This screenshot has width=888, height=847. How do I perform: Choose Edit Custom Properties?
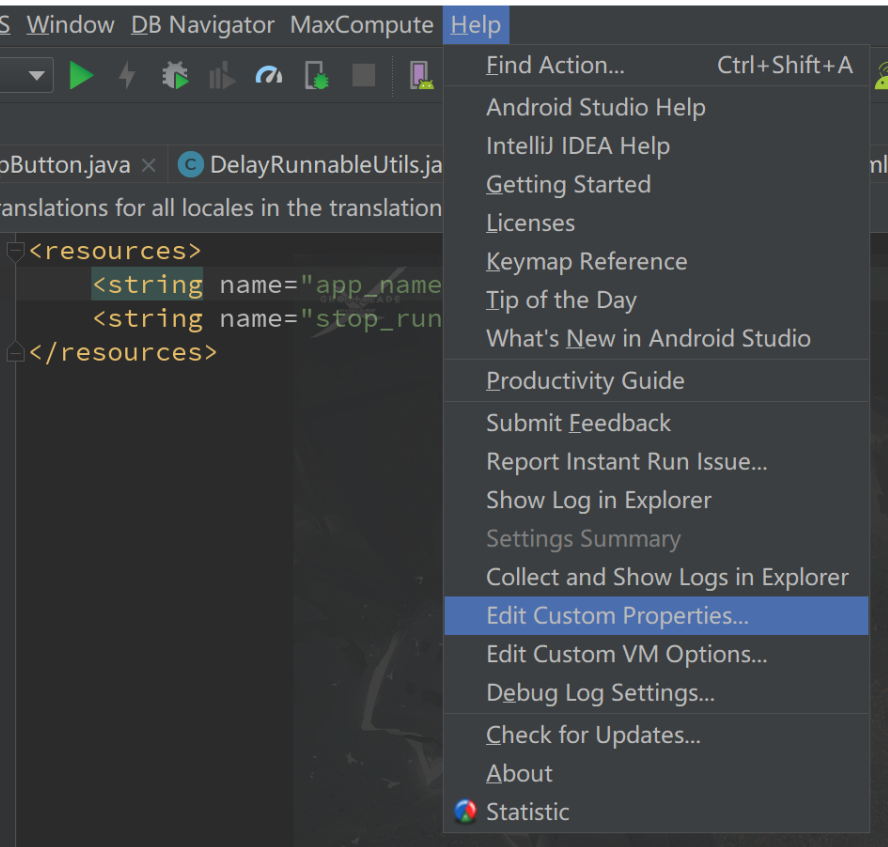(657, 615)
